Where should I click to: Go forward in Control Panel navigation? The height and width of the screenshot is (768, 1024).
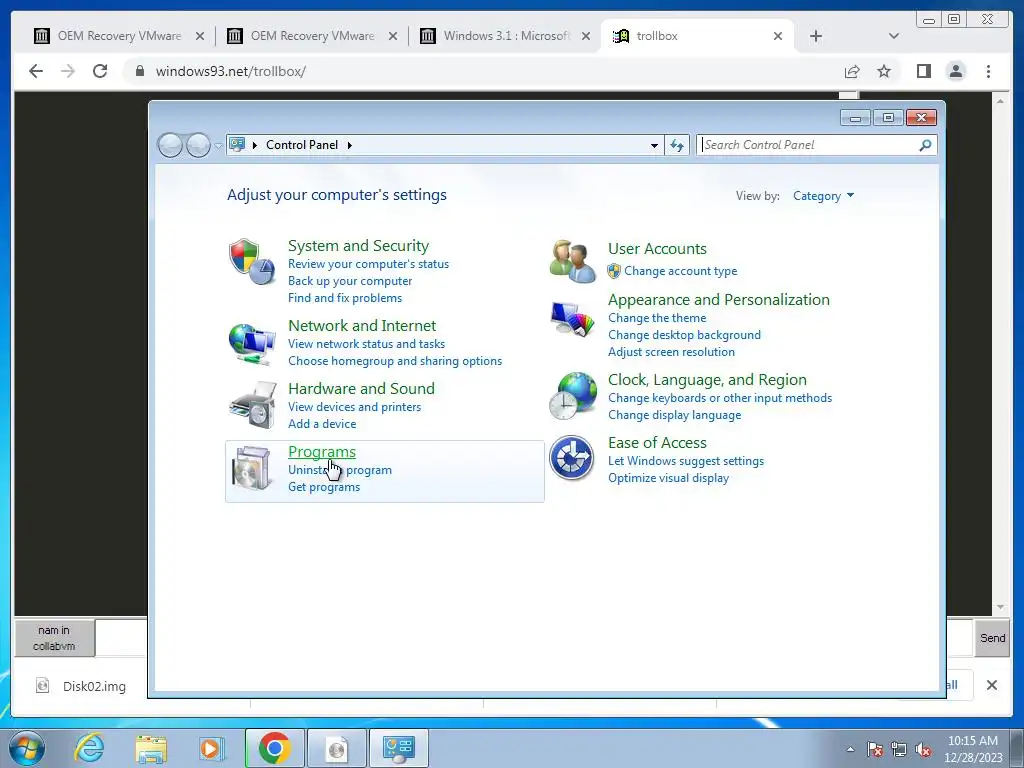point(198,145)
